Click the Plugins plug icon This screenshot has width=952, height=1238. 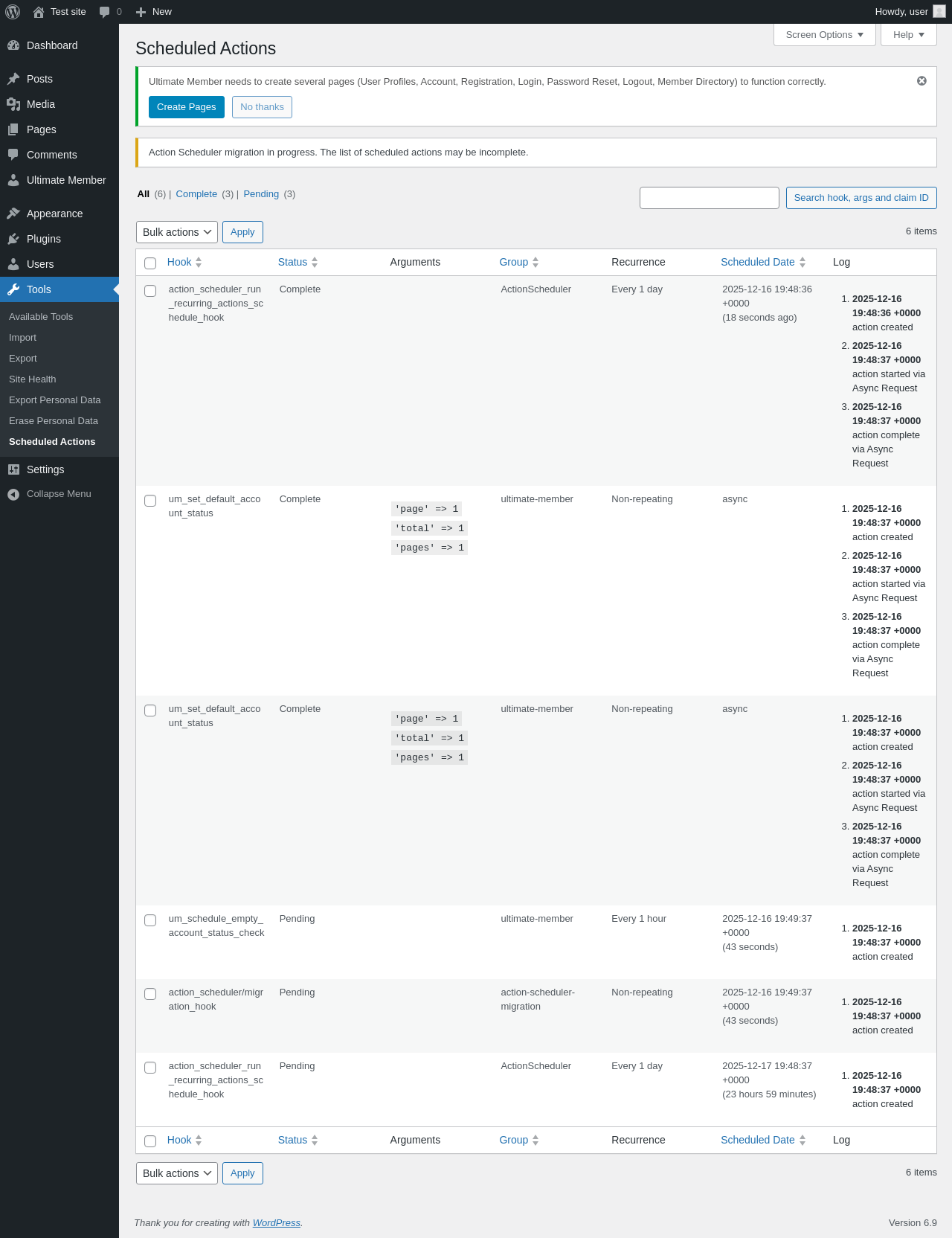click(13, 239)
